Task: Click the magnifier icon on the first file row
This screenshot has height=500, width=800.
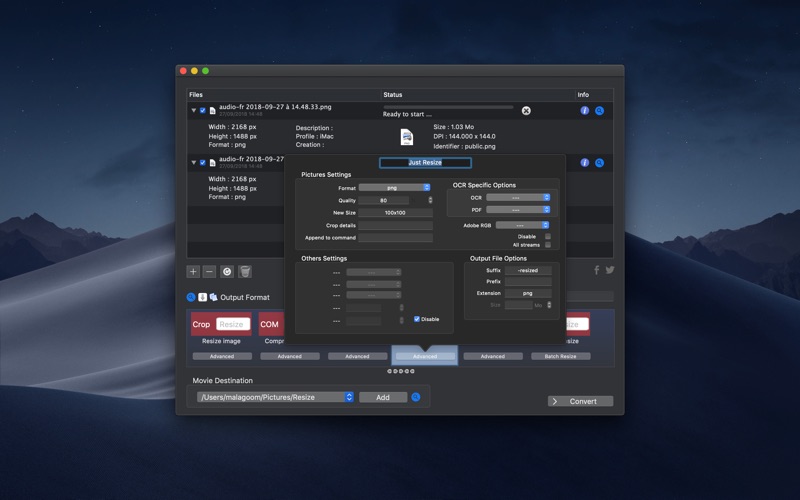Action: pos(599,111)
